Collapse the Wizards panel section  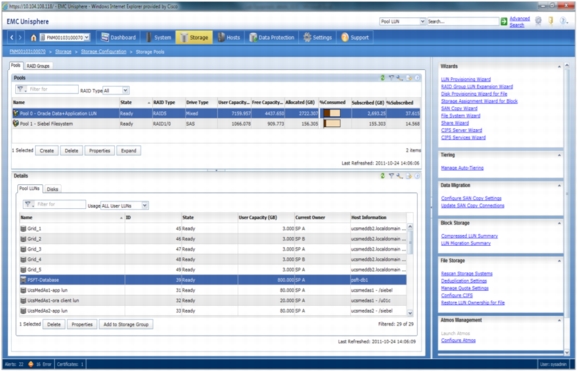coord(559,67)
